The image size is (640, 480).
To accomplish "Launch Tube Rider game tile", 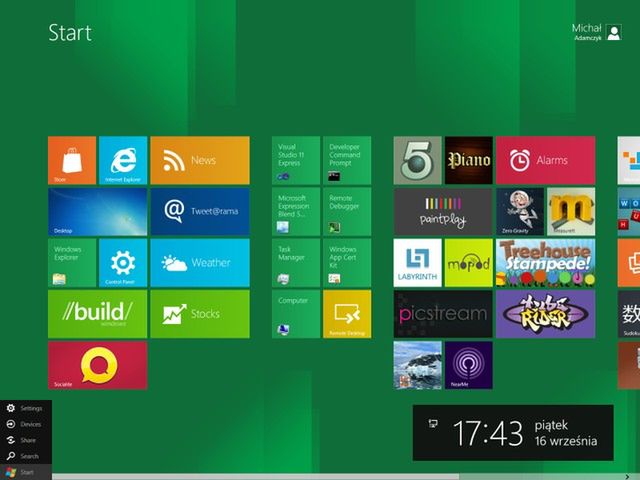I will [546, 314].
